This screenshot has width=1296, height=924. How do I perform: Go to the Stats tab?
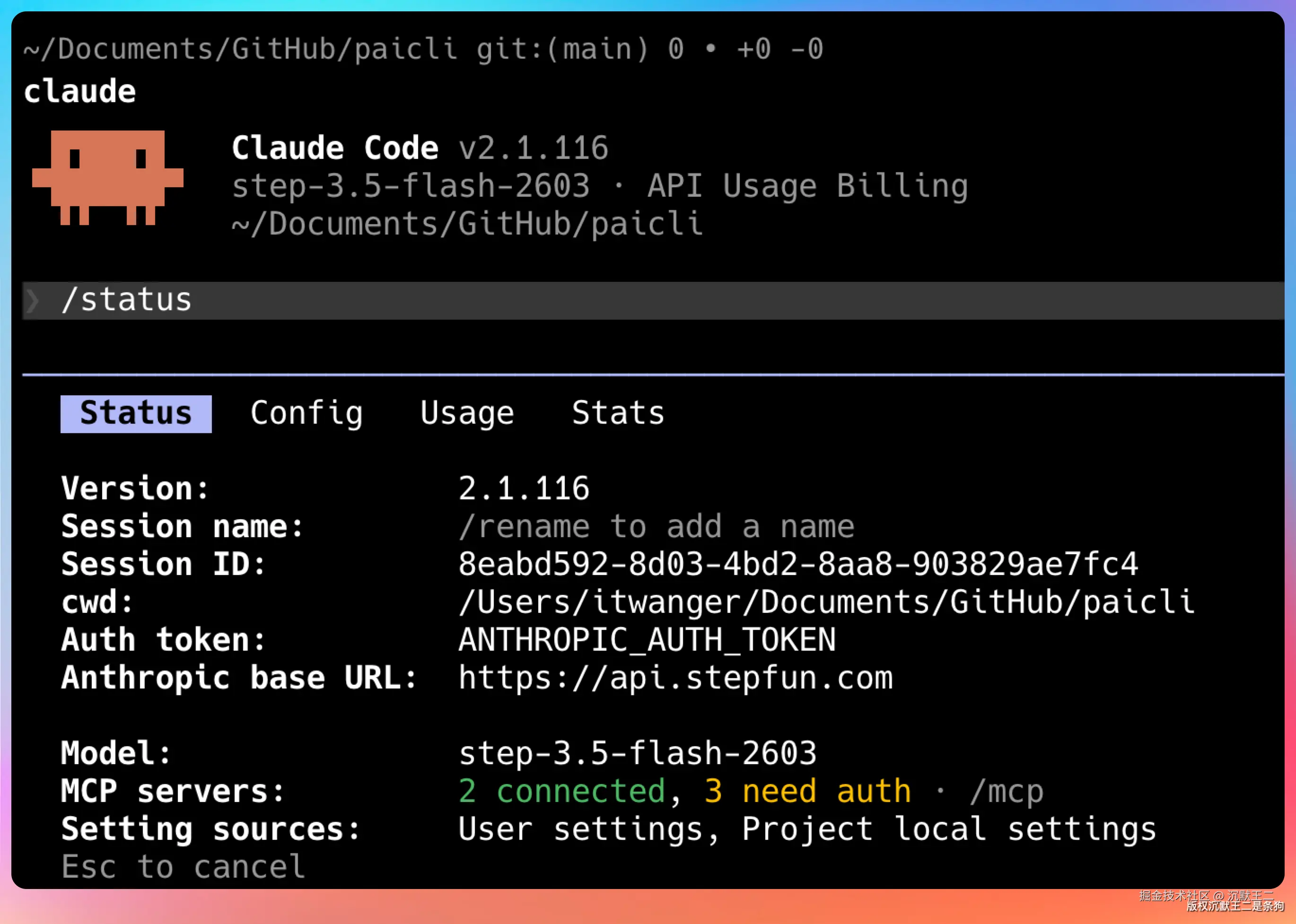pos(618,413)
